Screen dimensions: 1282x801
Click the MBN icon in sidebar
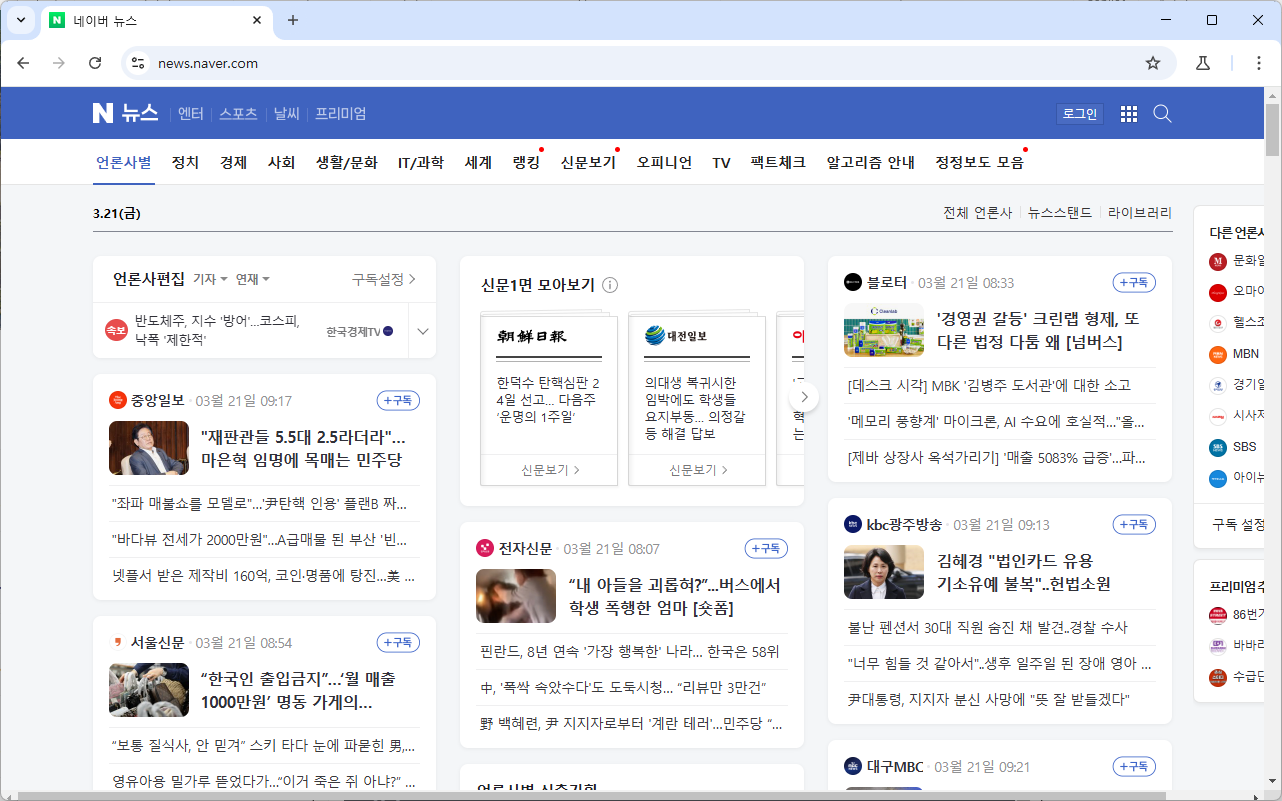click(x=1218, y=354)
